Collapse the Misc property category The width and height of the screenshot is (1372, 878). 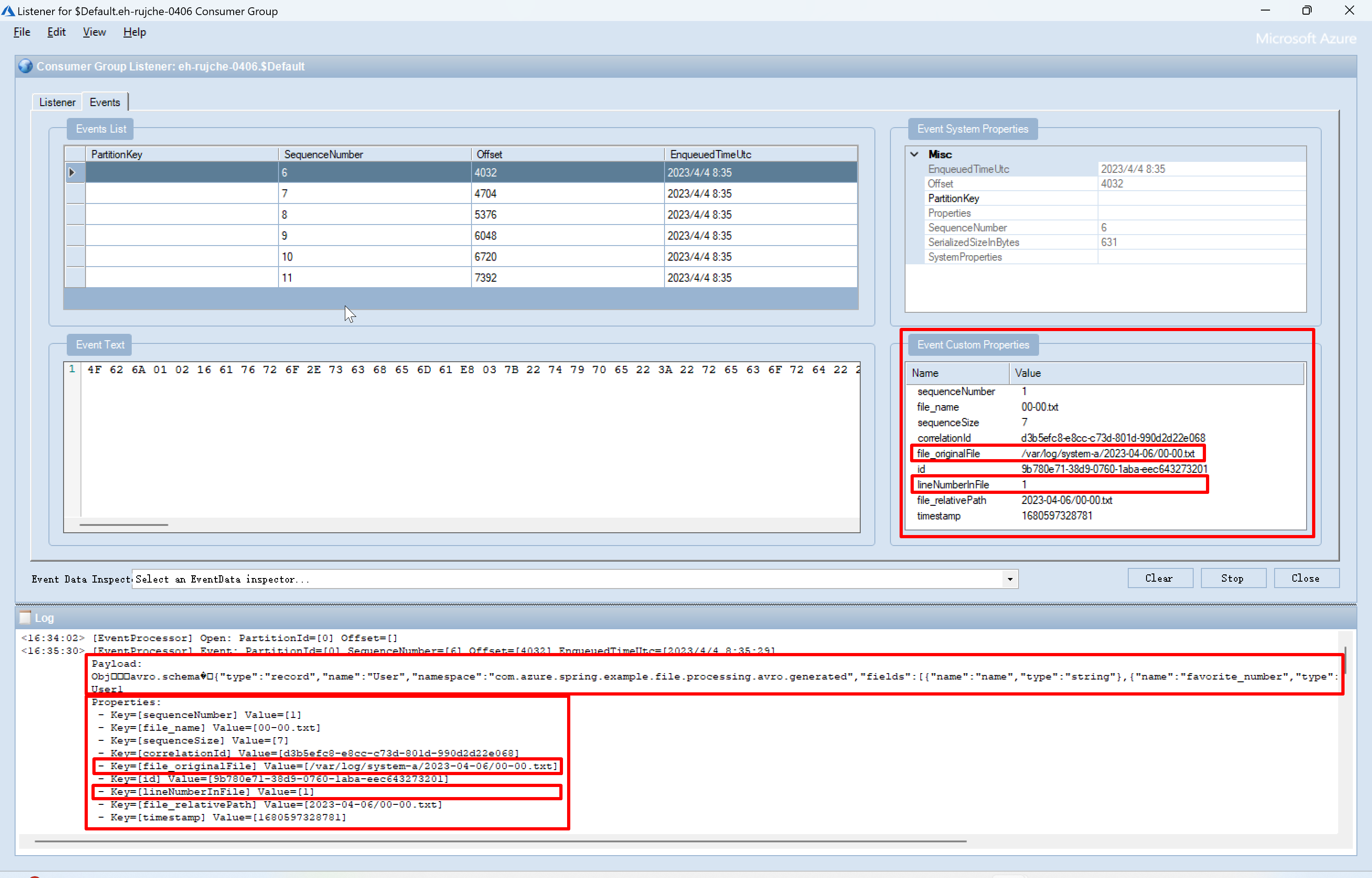915,154
